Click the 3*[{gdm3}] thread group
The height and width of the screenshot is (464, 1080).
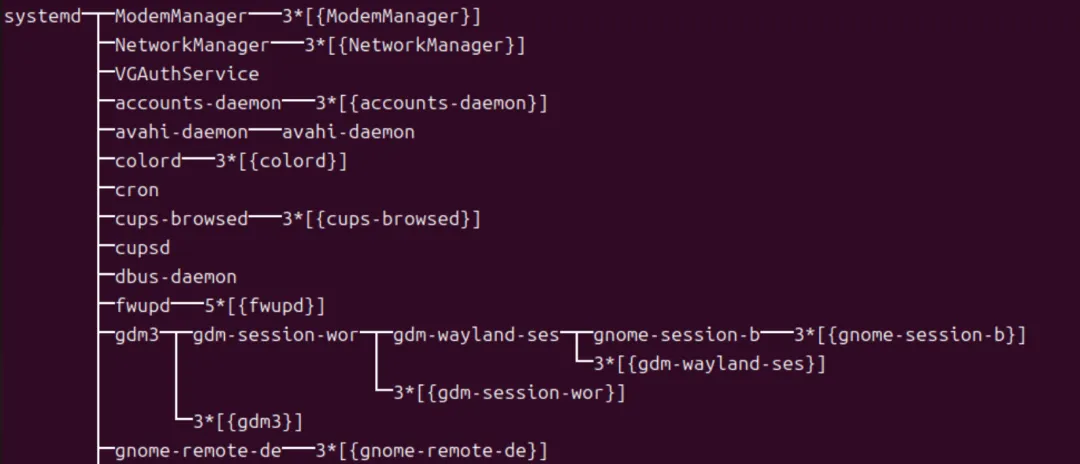(248, 422)
